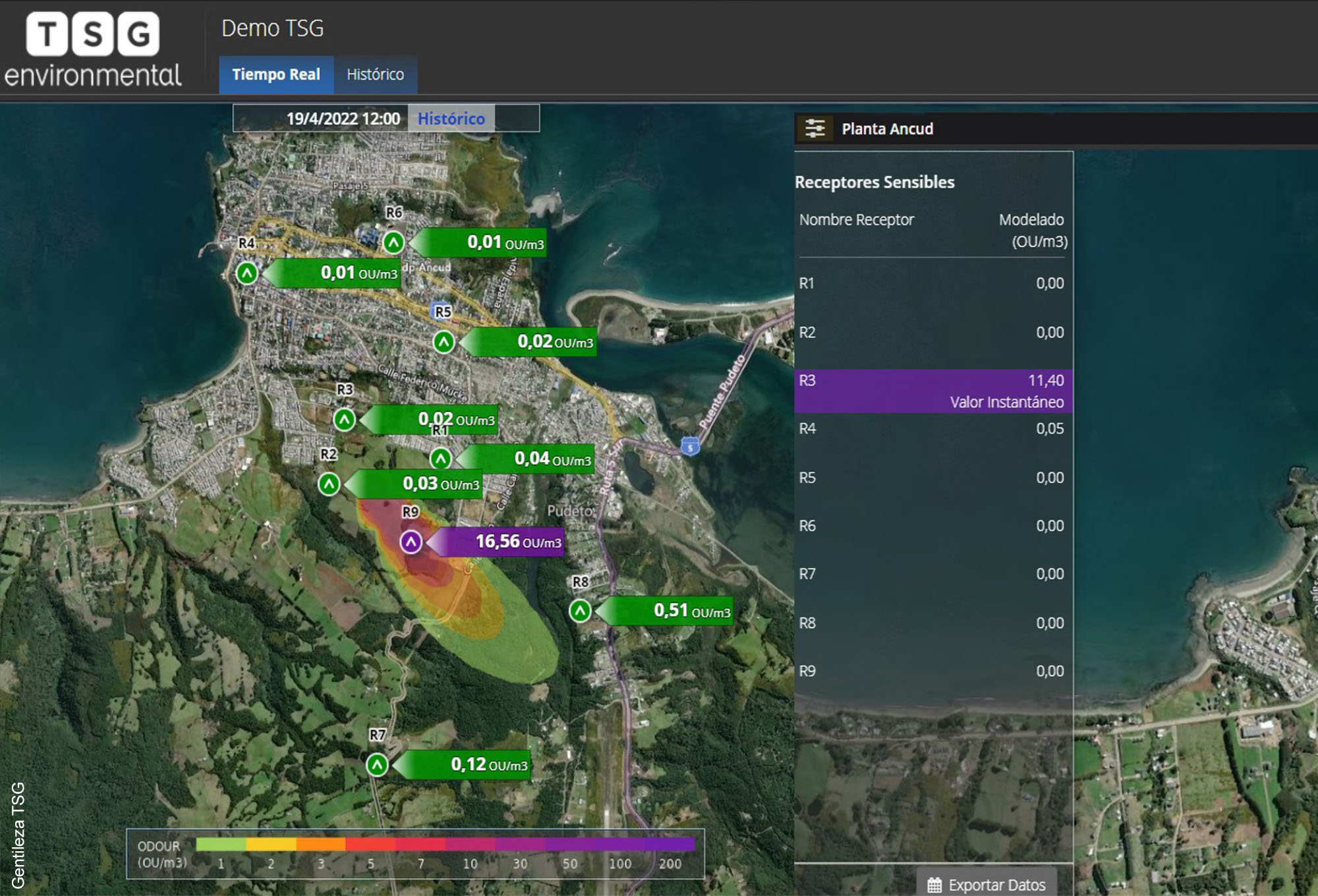Click the Exportar Datos button
The height and width of the screenshot is (896, 1318).
click(987, 884)
